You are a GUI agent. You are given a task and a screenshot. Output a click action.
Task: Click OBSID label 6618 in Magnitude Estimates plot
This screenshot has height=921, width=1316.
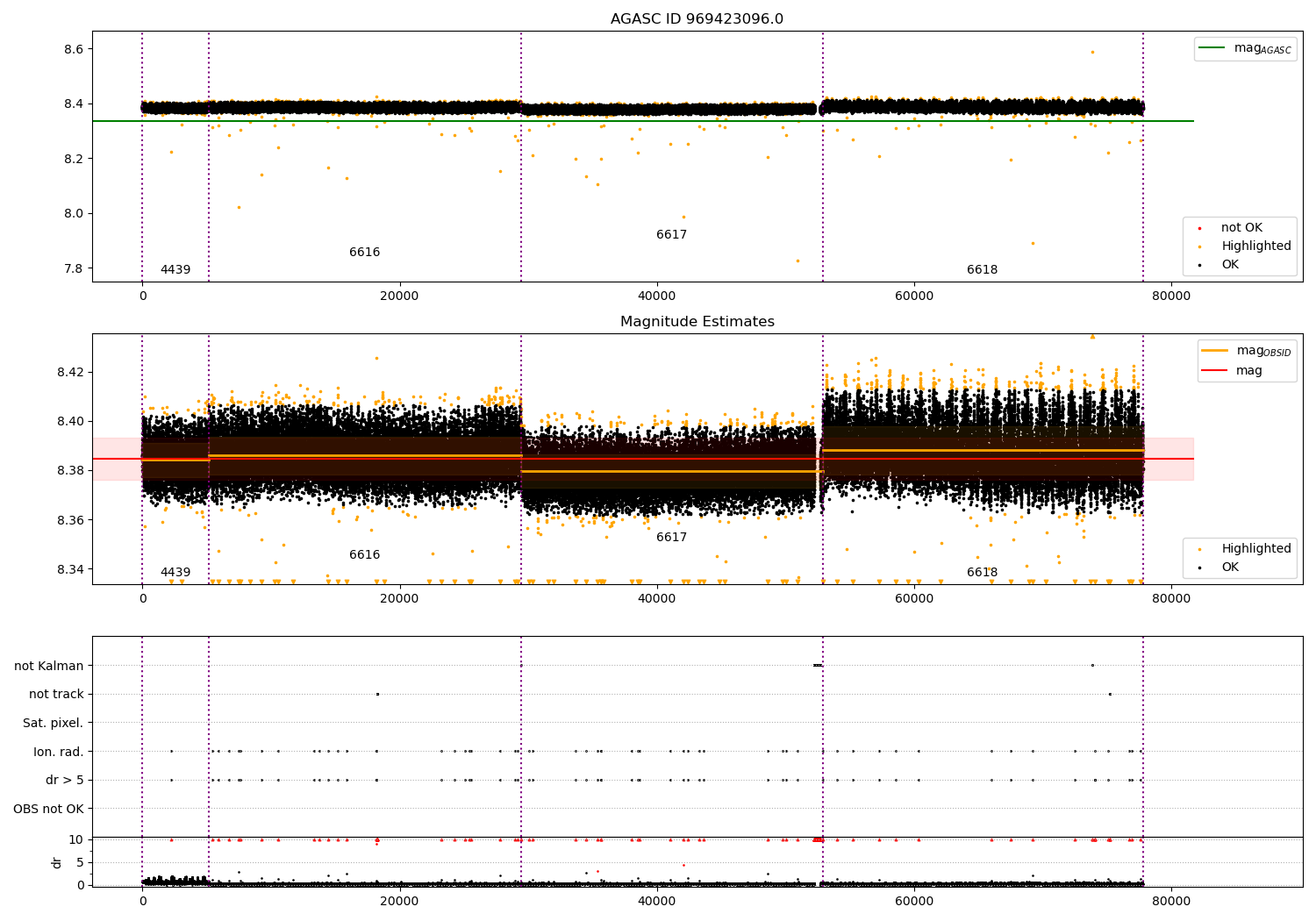tap(983, 573)
